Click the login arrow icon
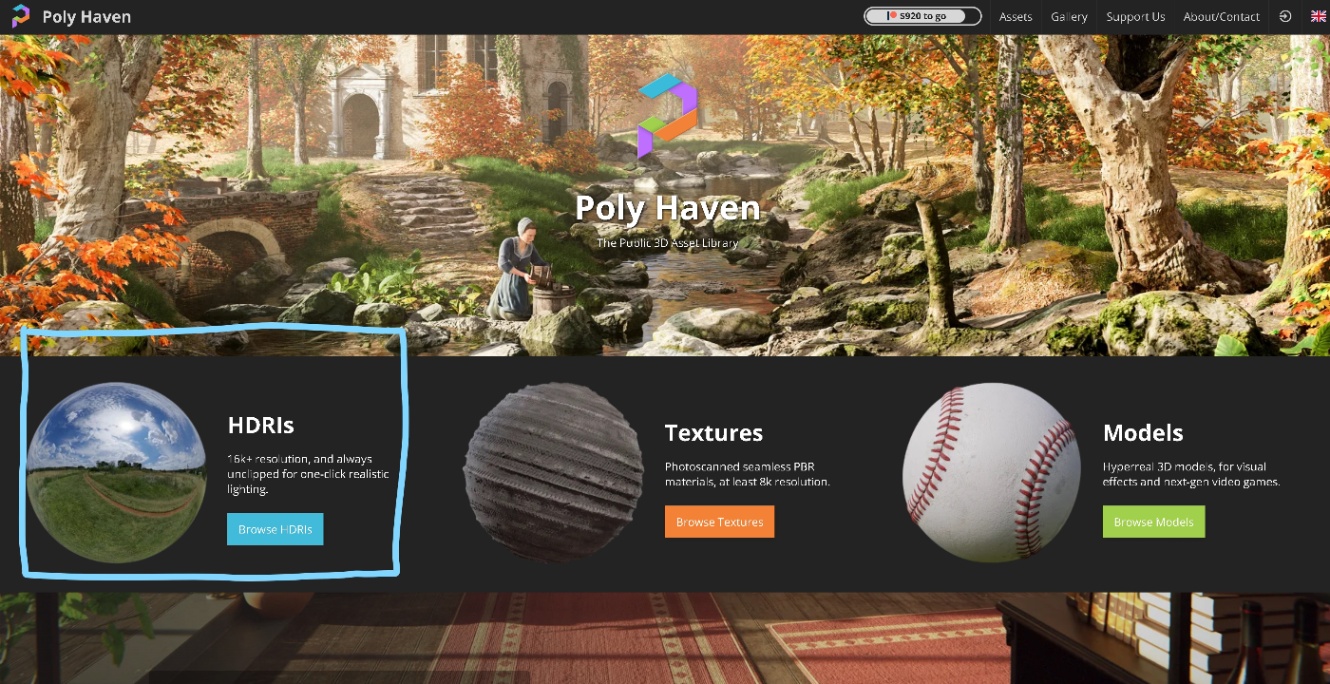 [x=1285, y=17]
